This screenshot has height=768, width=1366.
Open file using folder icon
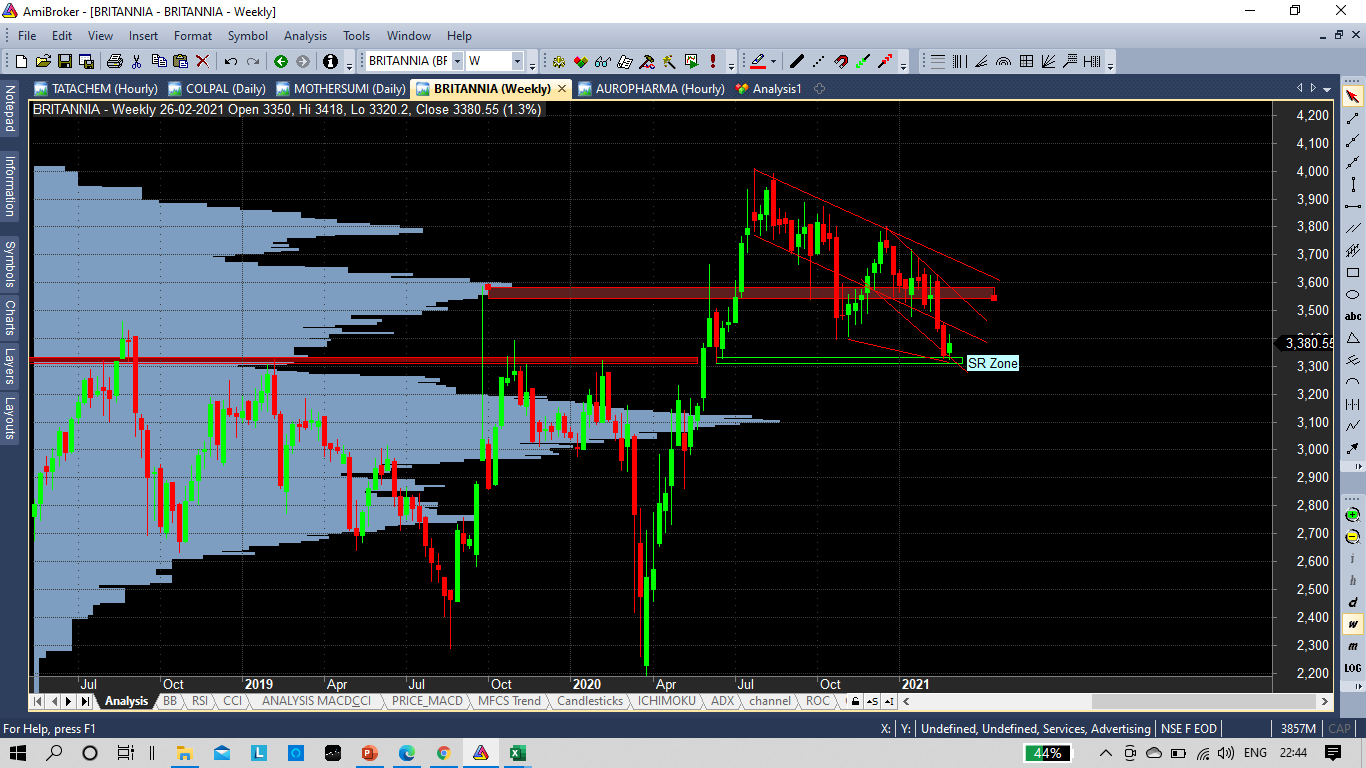click(44, 61)
